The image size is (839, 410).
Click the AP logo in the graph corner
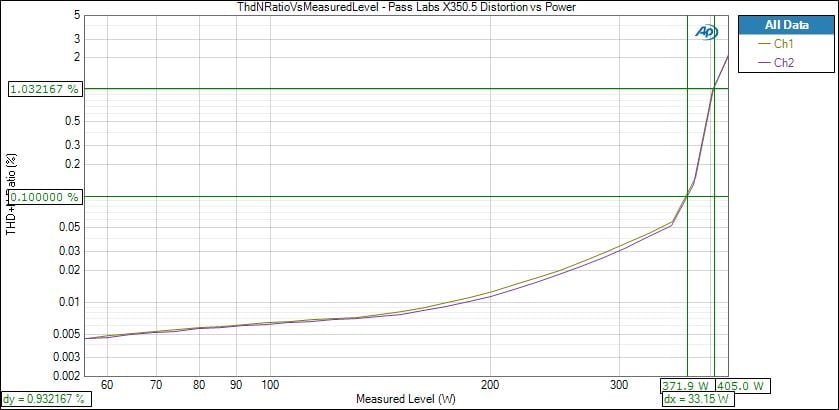706,31
